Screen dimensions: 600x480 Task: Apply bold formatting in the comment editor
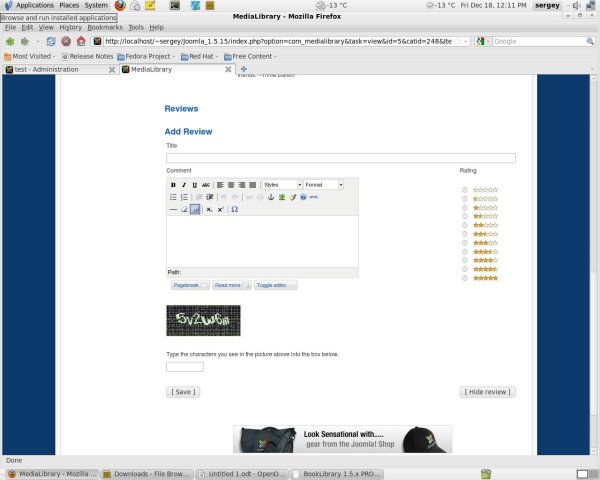(x=173, y=185)
